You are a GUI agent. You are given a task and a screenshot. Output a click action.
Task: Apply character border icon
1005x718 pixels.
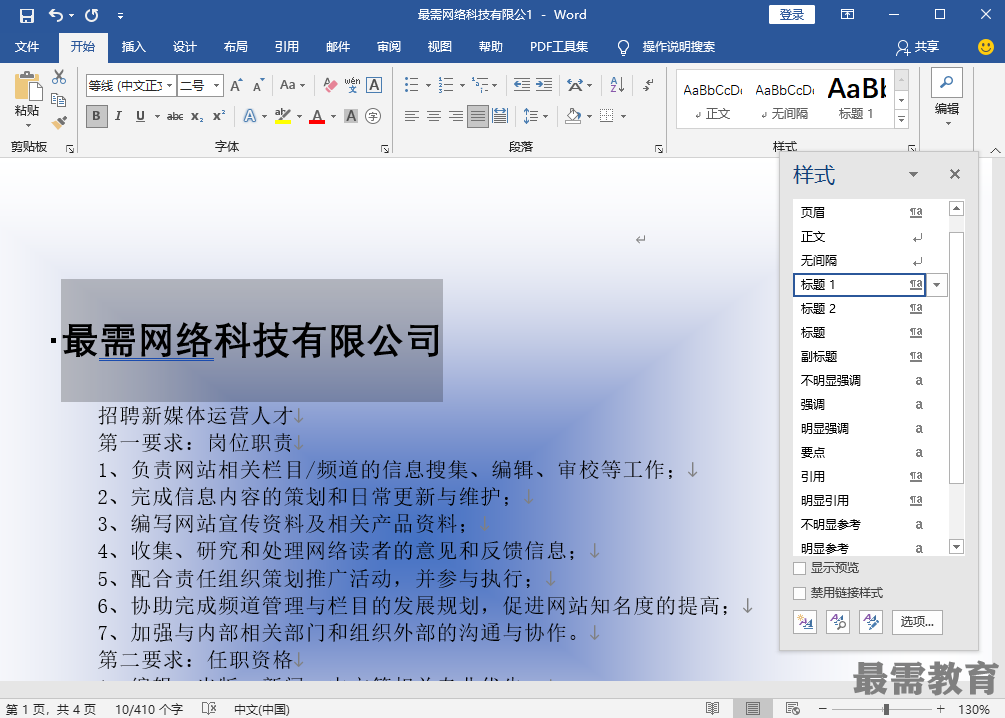click(x=374, y=85)
